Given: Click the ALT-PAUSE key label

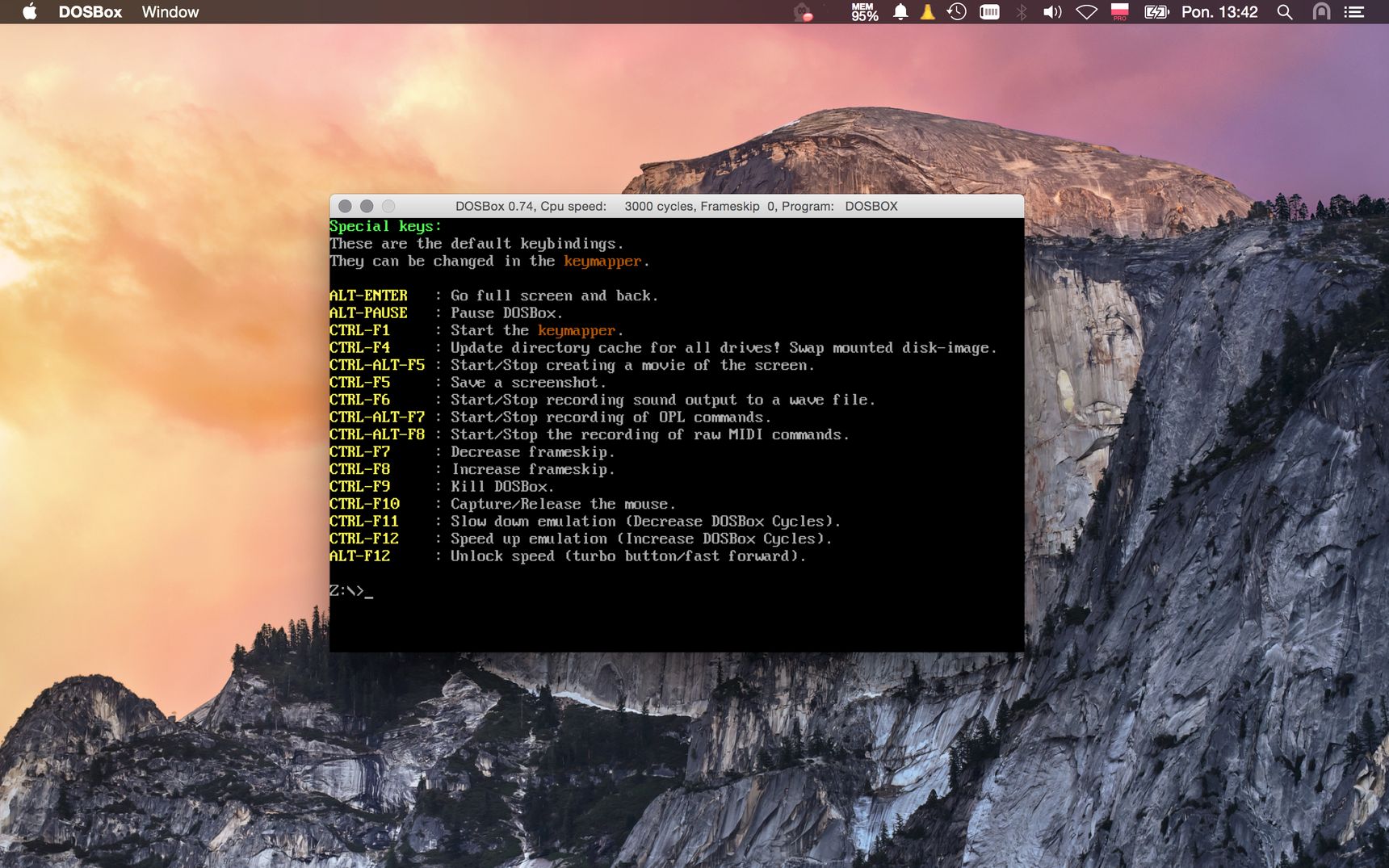Looking at the screenshot, I should [368, 313].
